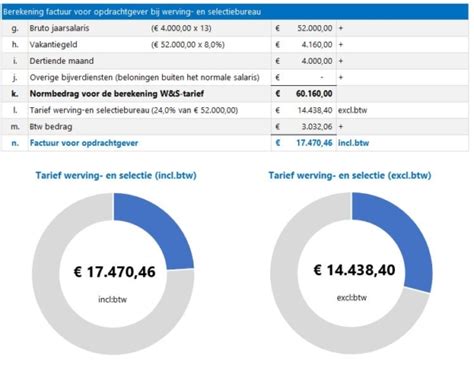
Task: Select 'Normbedrag voor de berekening W&S-tarief'
Action: [x=117, y=94]
